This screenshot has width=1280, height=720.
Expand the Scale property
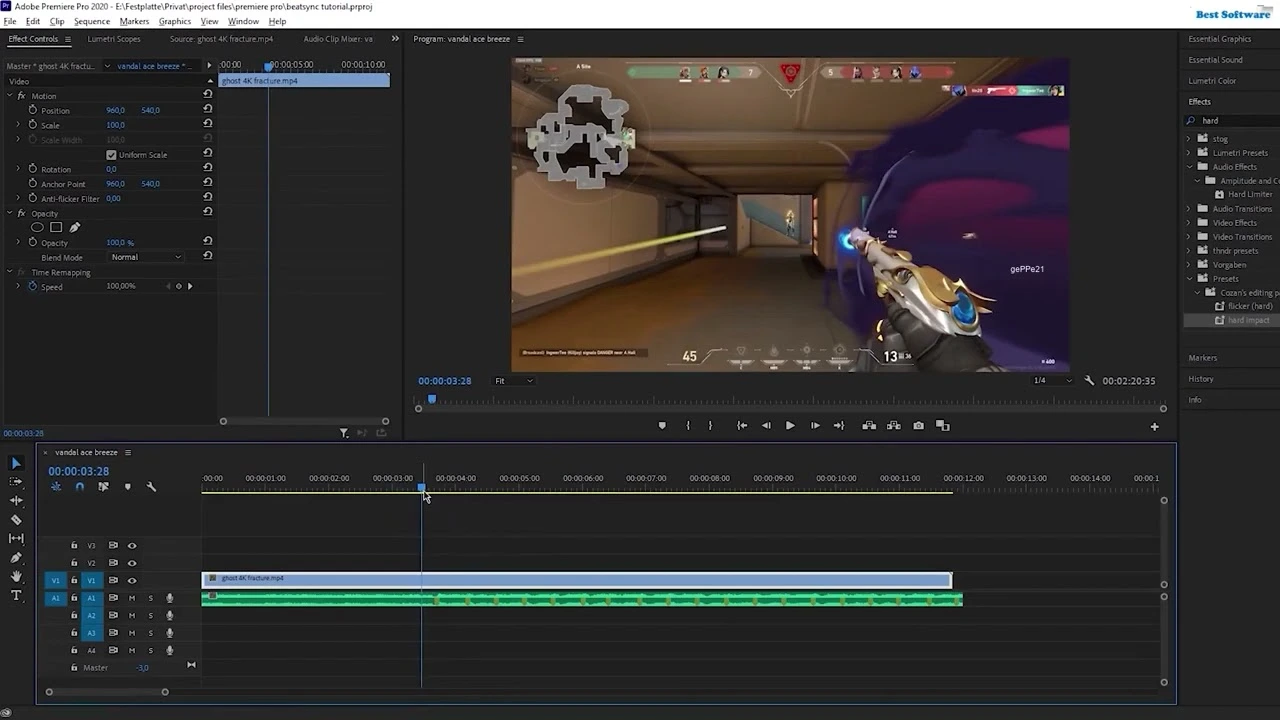tap(17, 125)
